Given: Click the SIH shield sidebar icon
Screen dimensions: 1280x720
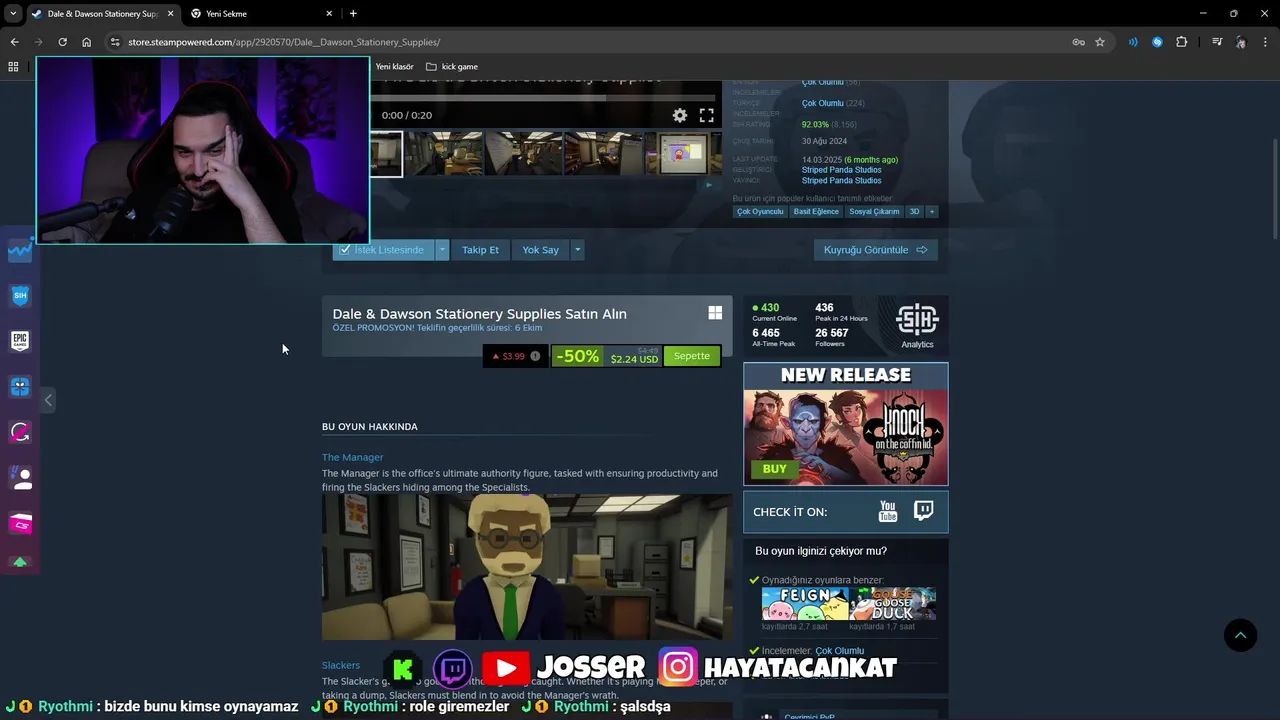Looking at the screenshot, I should tap(20, 296).
